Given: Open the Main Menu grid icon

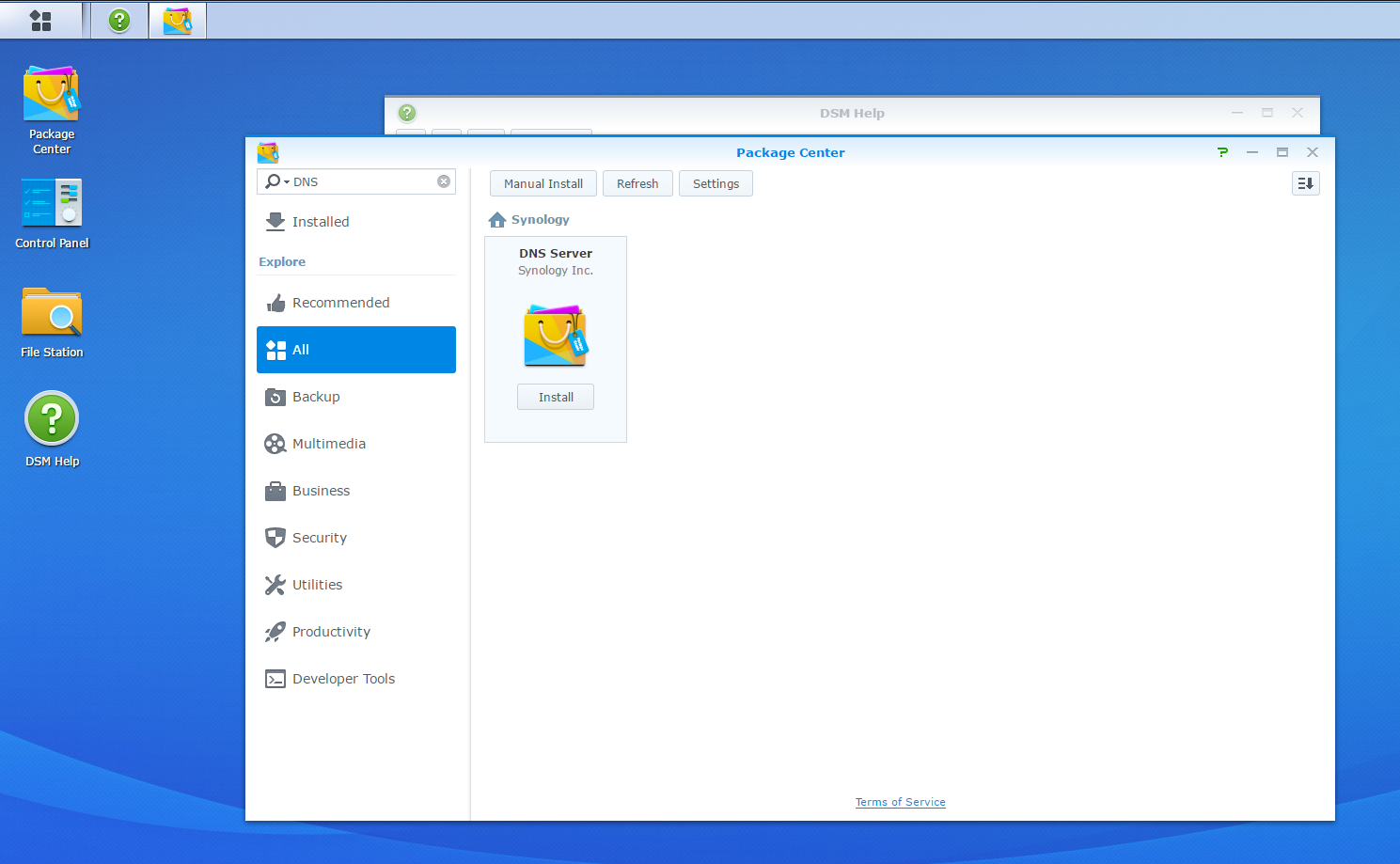Looking at the screenshot, I should coord(40,20).
